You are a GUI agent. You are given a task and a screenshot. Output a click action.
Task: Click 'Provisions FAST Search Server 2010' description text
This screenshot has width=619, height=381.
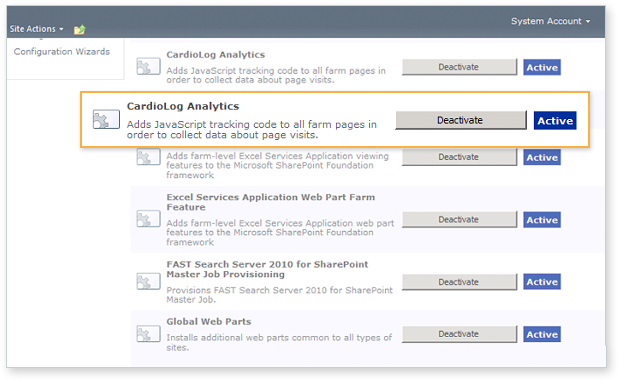(x=279, y=295)
